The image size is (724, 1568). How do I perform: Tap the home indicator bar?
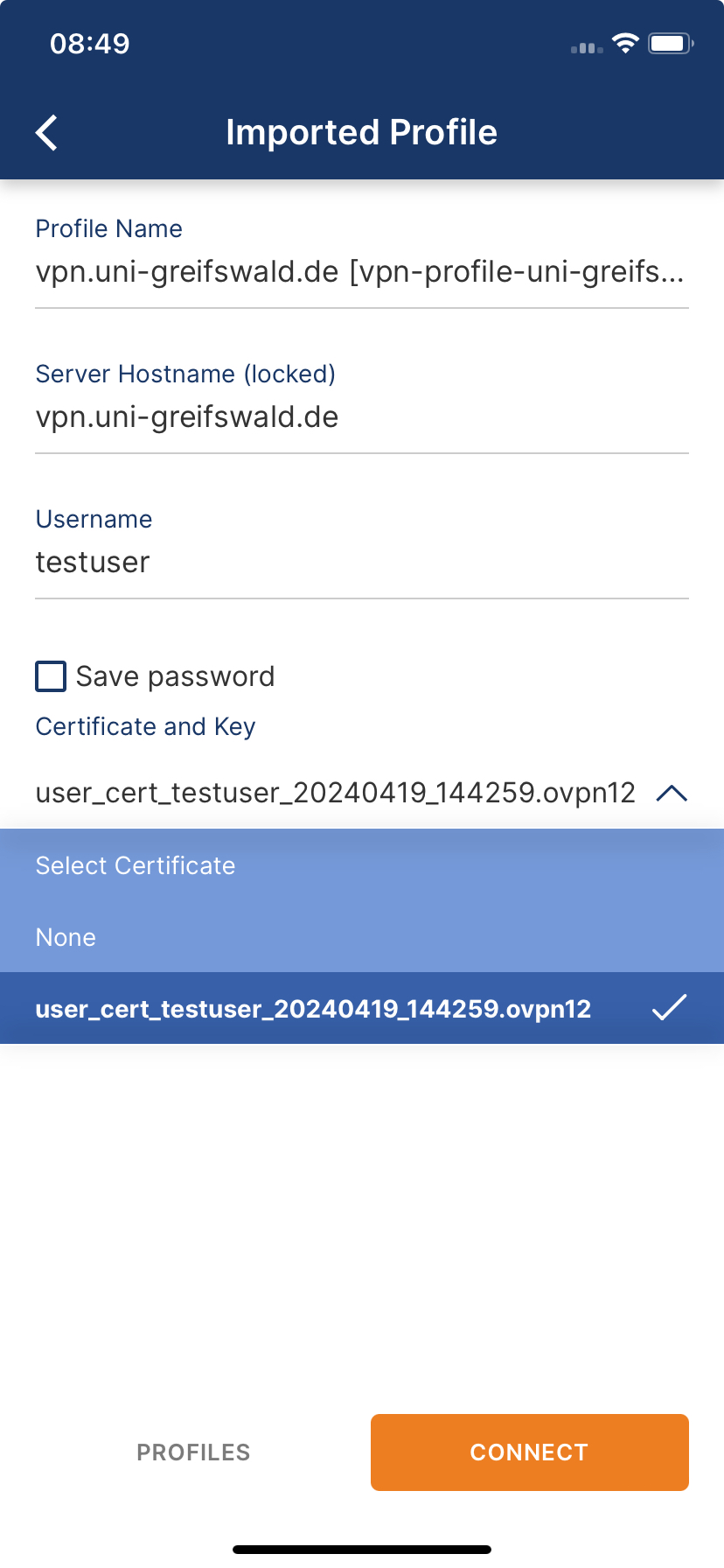pyautogui.click(x=362, y=1550)
